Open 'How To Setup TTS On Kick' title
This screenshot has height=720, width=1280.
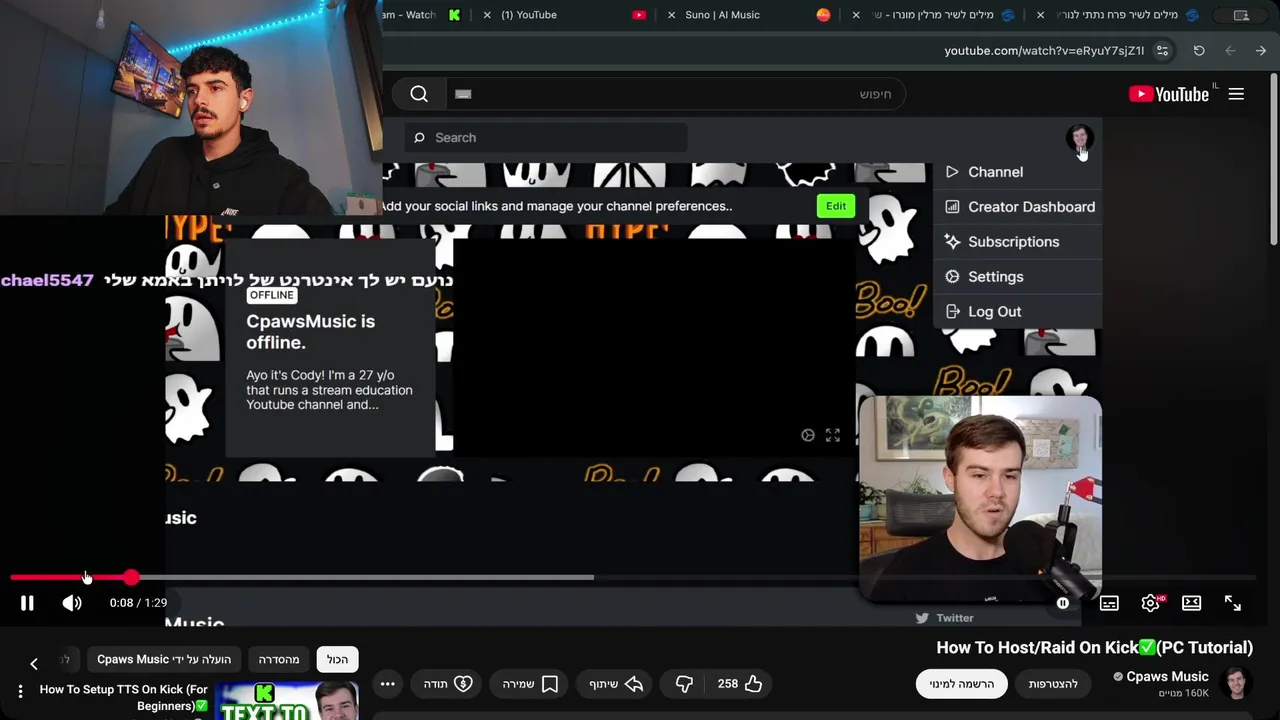pos(124,697)
